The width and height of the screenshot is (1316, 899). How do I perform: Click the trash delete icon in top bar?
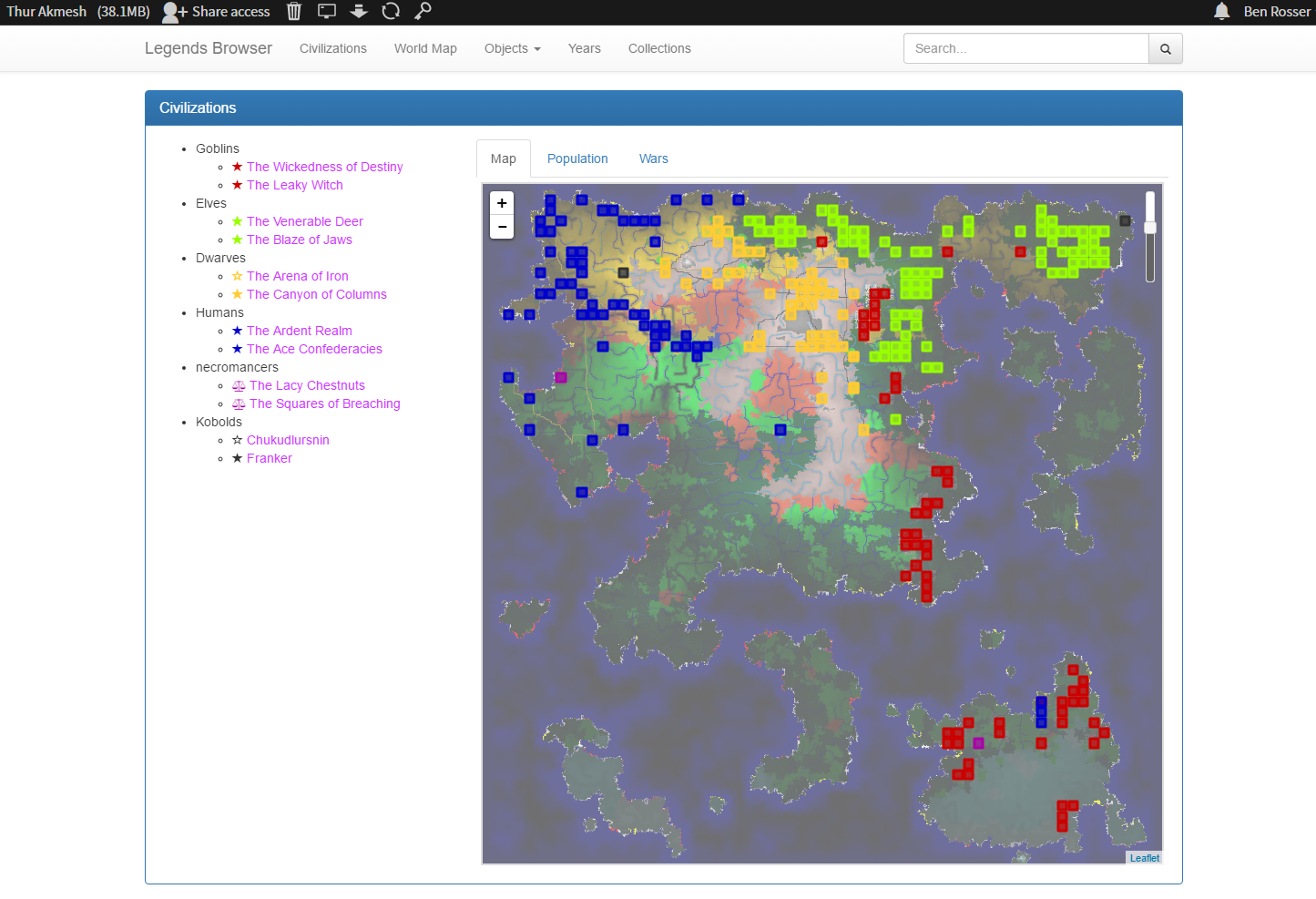coord(294,11)
